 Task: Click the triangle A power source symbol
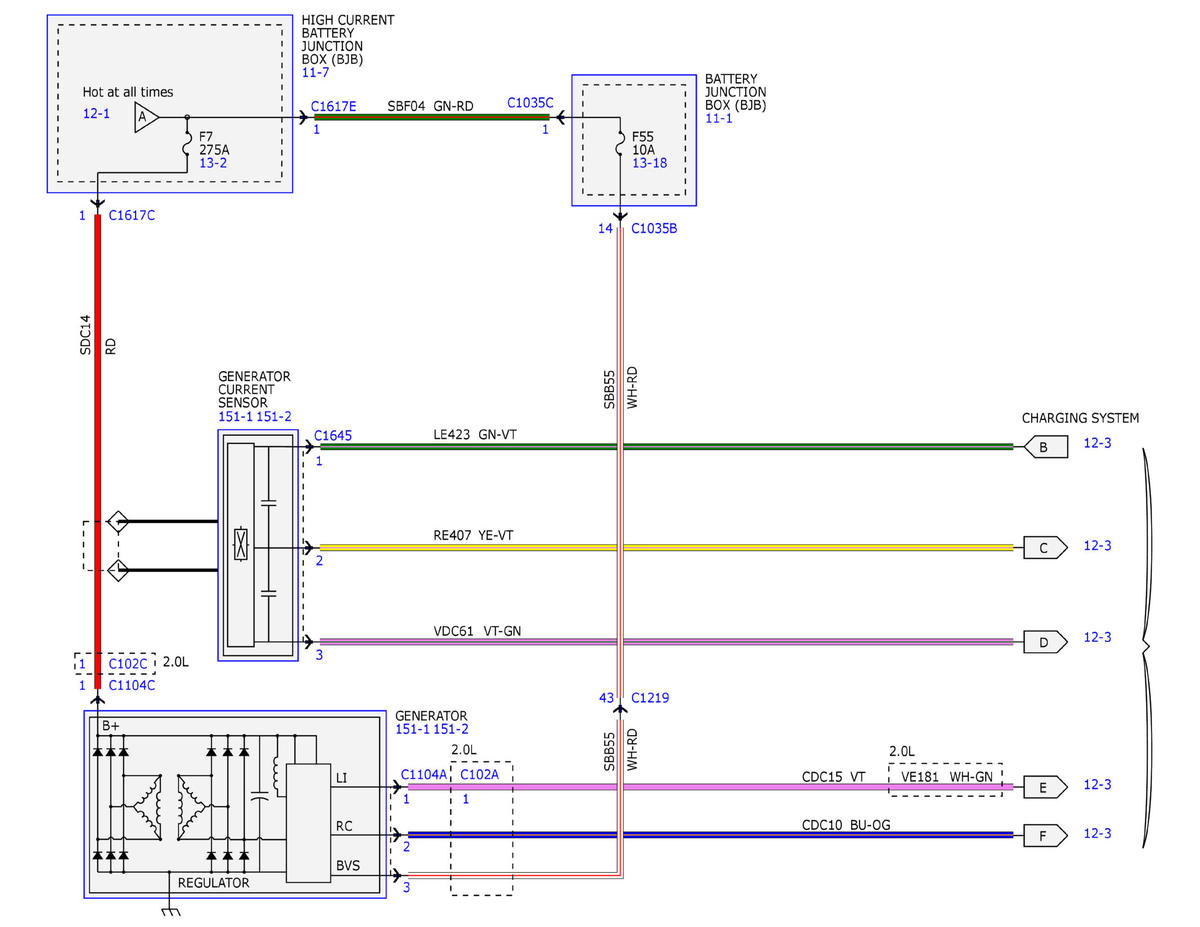point(144,117)
